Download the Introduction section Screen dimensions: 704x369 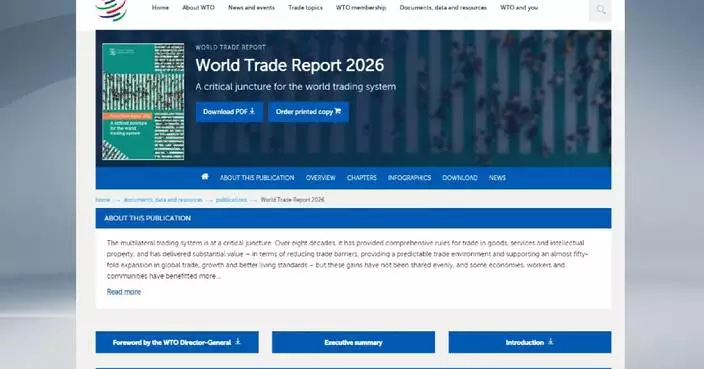pos(530,343)
